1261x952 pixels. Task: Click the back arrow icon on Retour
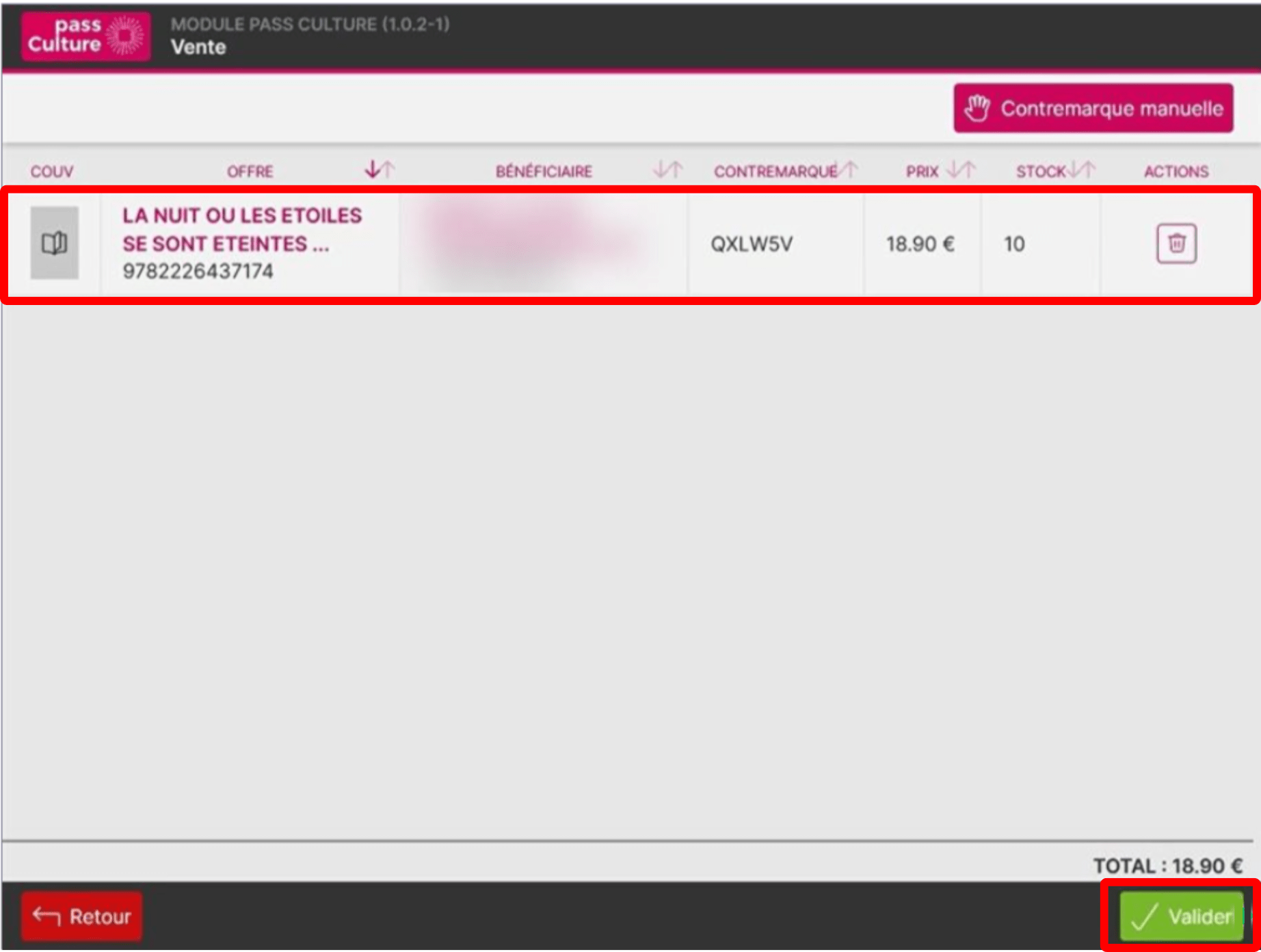click(47, 915)
